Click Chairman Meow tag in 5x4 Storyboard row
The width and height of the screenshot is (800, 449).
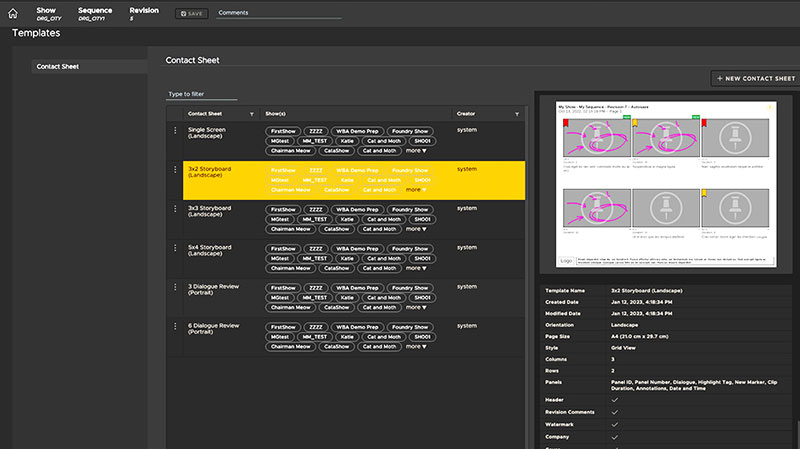pos(290,268)
